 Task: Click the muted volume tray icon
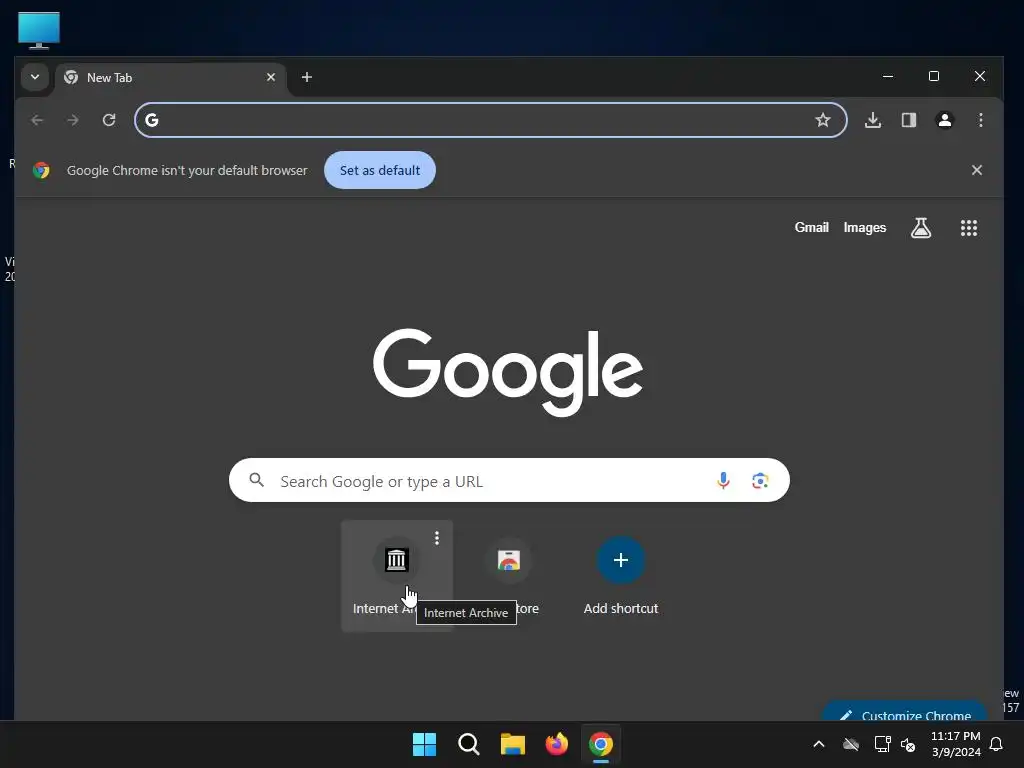[908, 744]
